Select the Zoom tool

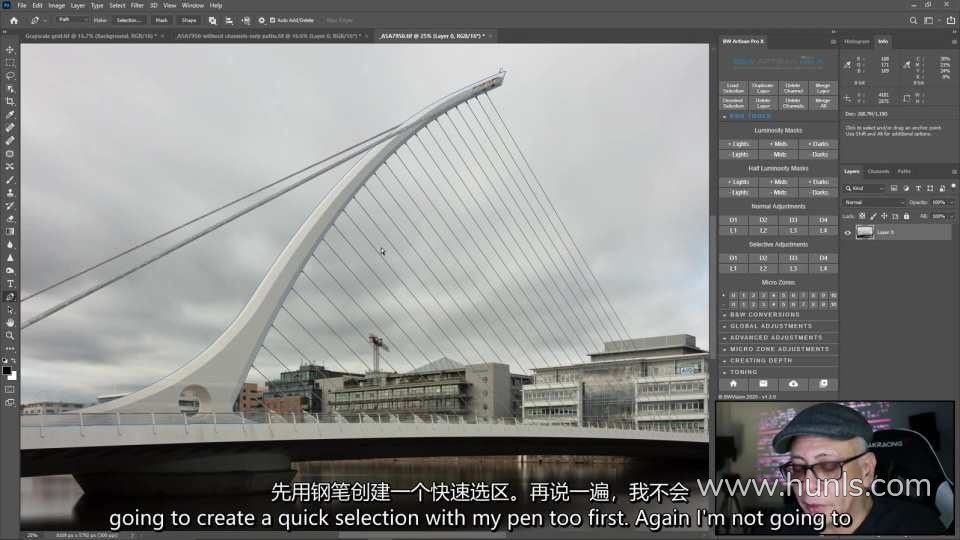point(10,336)
